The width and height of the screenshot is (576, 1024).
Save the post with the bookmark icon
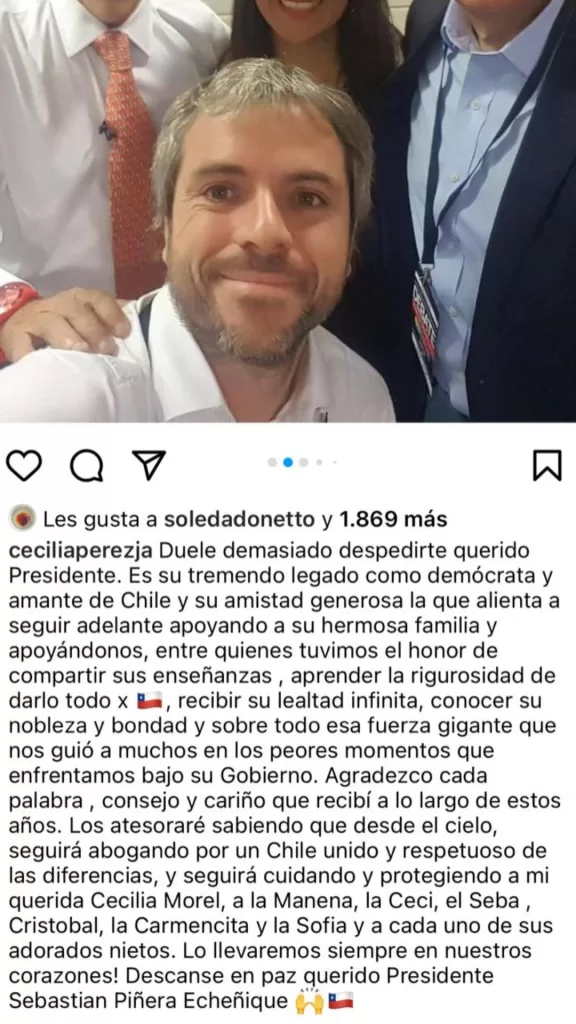(x=547, y=466)
